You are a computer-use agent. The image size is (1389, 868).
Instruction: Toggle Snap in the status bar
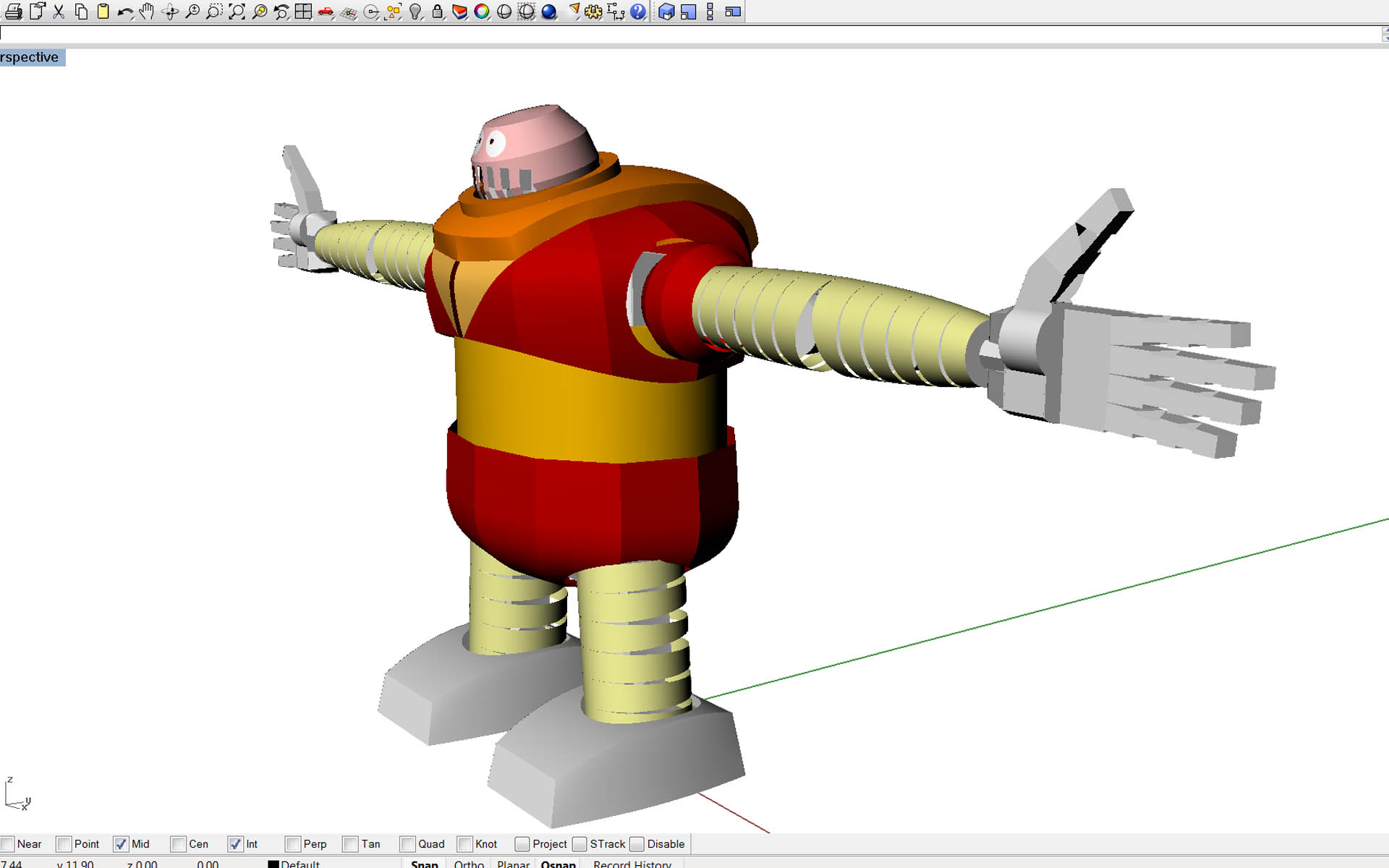(425, 864)
